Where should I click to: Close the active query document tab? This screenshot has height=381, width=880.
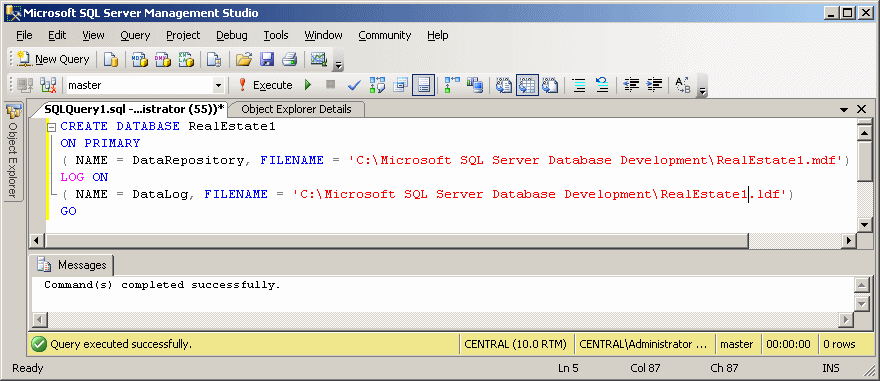861,109
